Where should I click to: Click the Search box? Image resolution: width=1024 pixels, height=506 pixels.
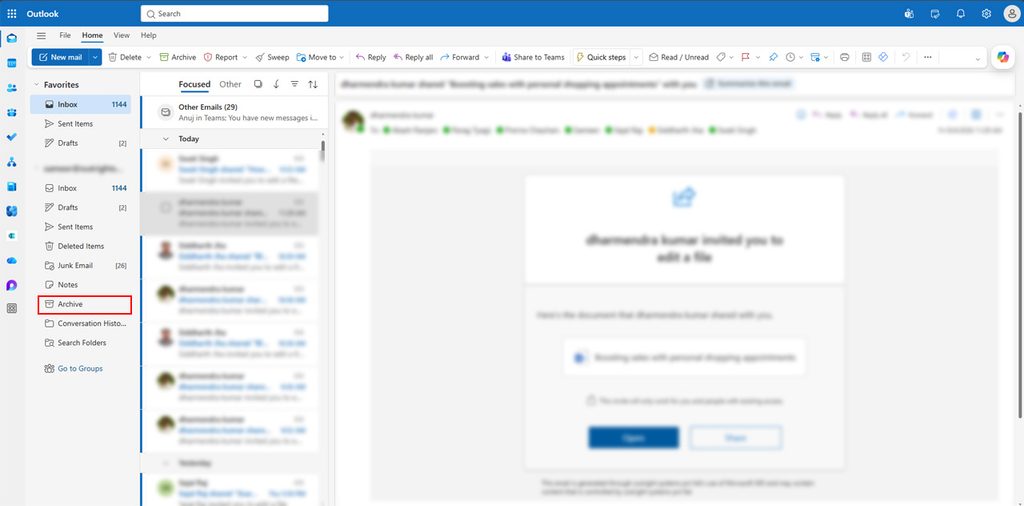[234, 13]
